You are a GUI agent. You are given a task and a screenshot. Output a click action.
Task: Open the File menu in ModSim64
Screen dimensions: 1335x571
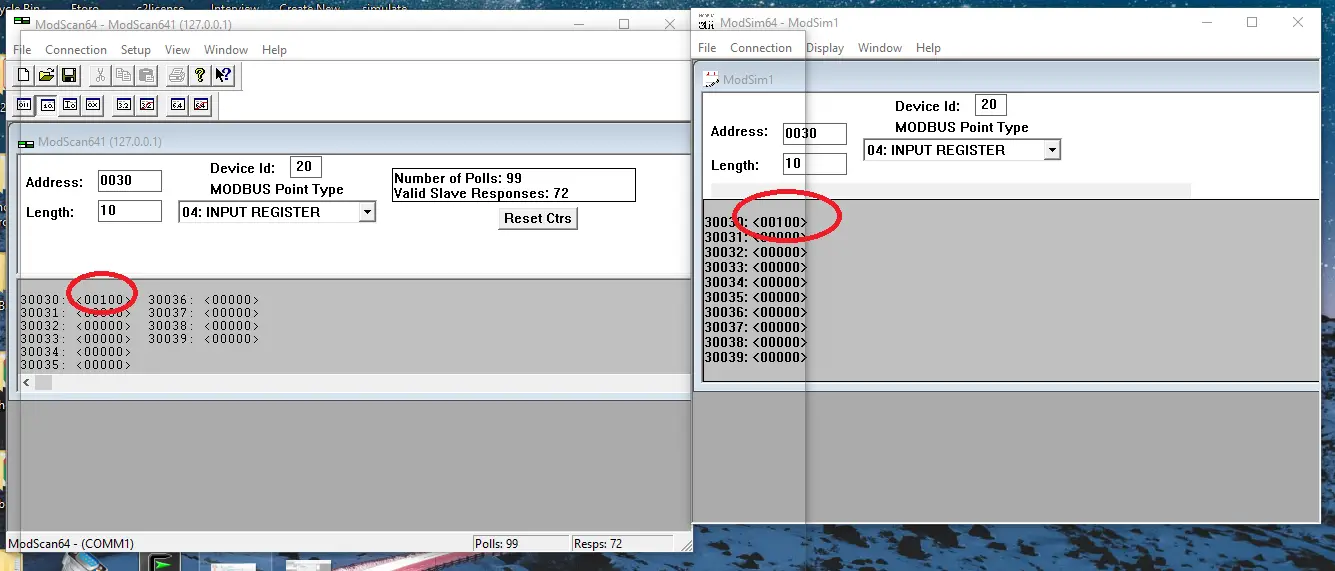(707, 48)
